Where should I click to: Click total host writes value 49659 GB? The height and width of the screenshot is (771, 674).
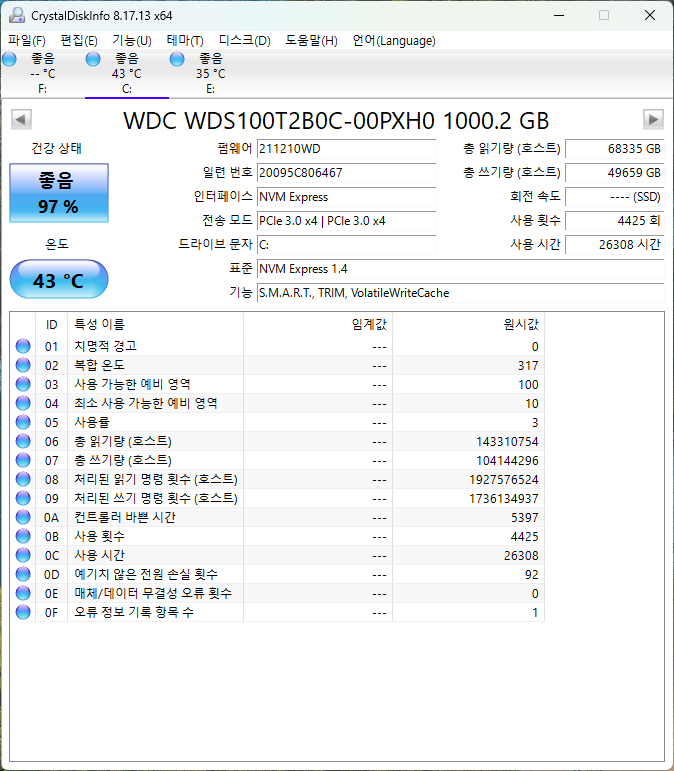615,173
